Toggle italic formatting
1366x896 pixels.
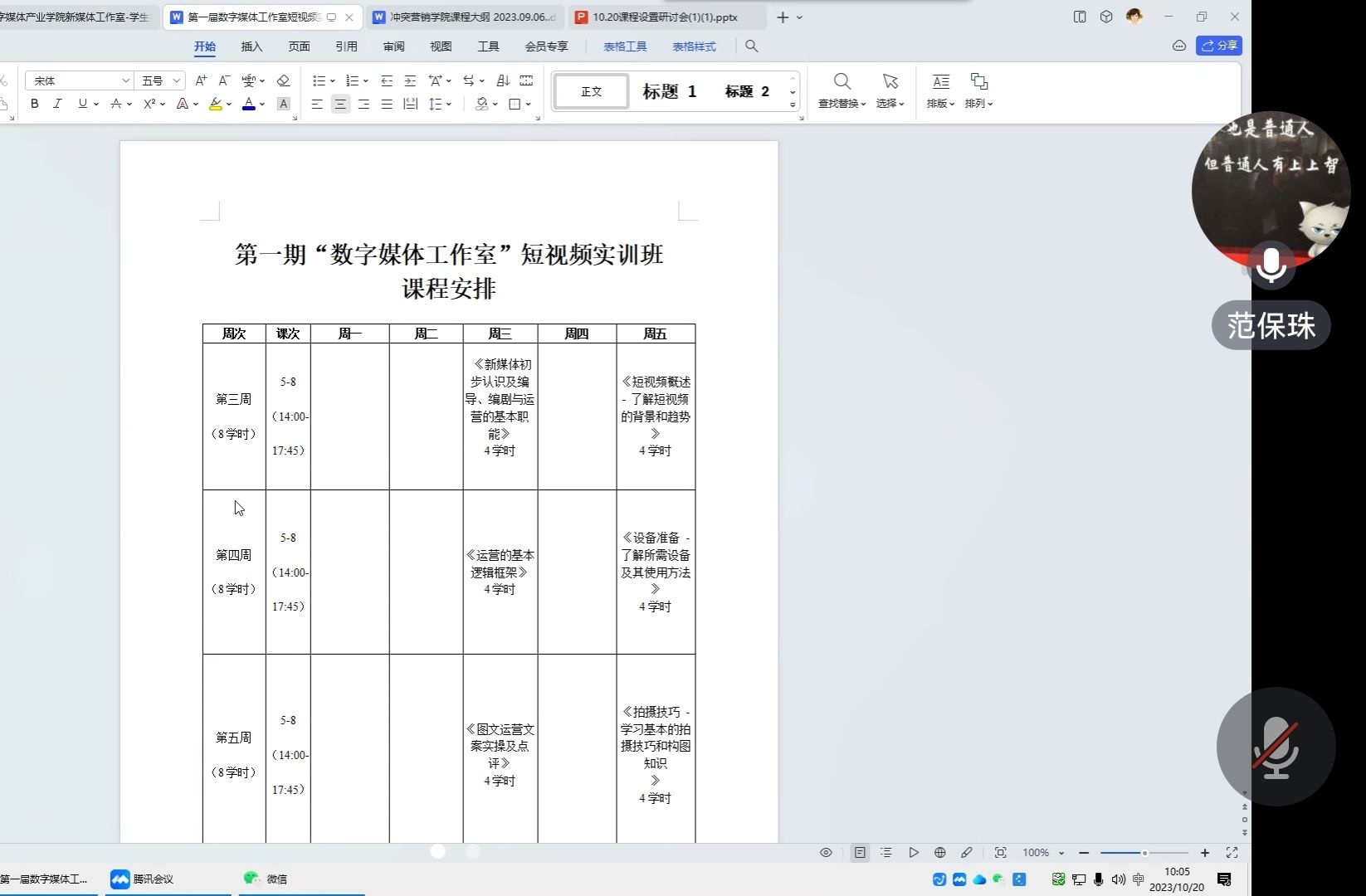(57, 104)
